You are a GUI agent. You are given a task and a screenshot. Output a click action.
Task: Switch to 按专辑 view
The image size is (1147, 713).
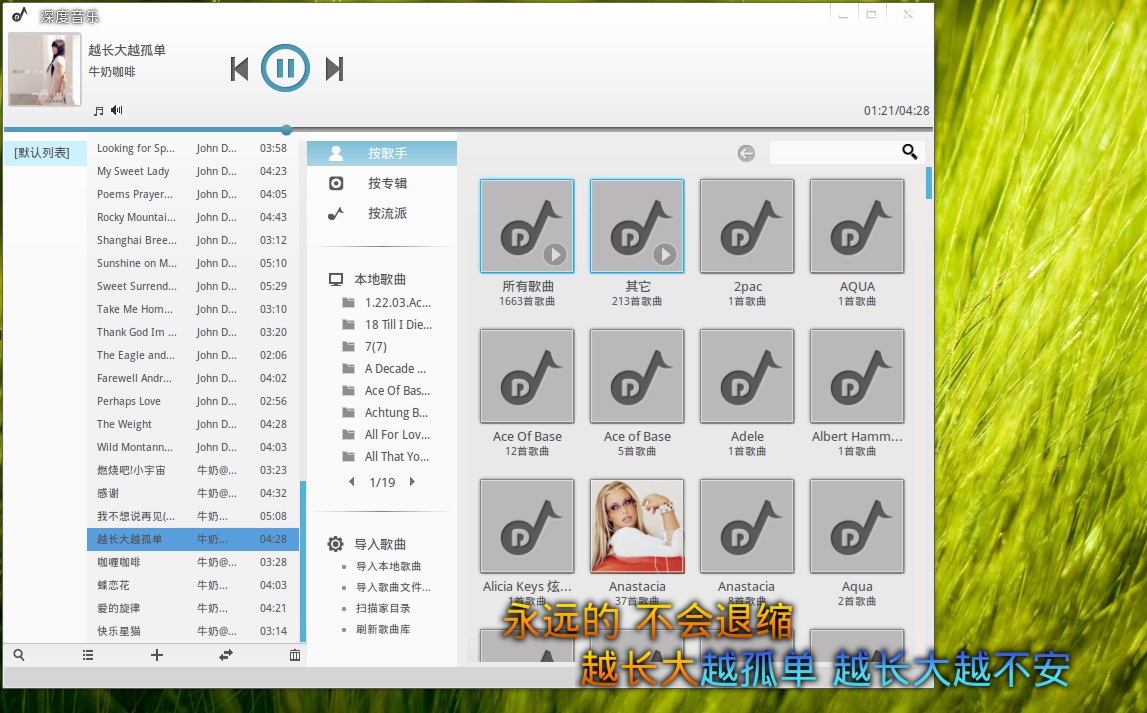pyautogui.click(x=382, y=183)
